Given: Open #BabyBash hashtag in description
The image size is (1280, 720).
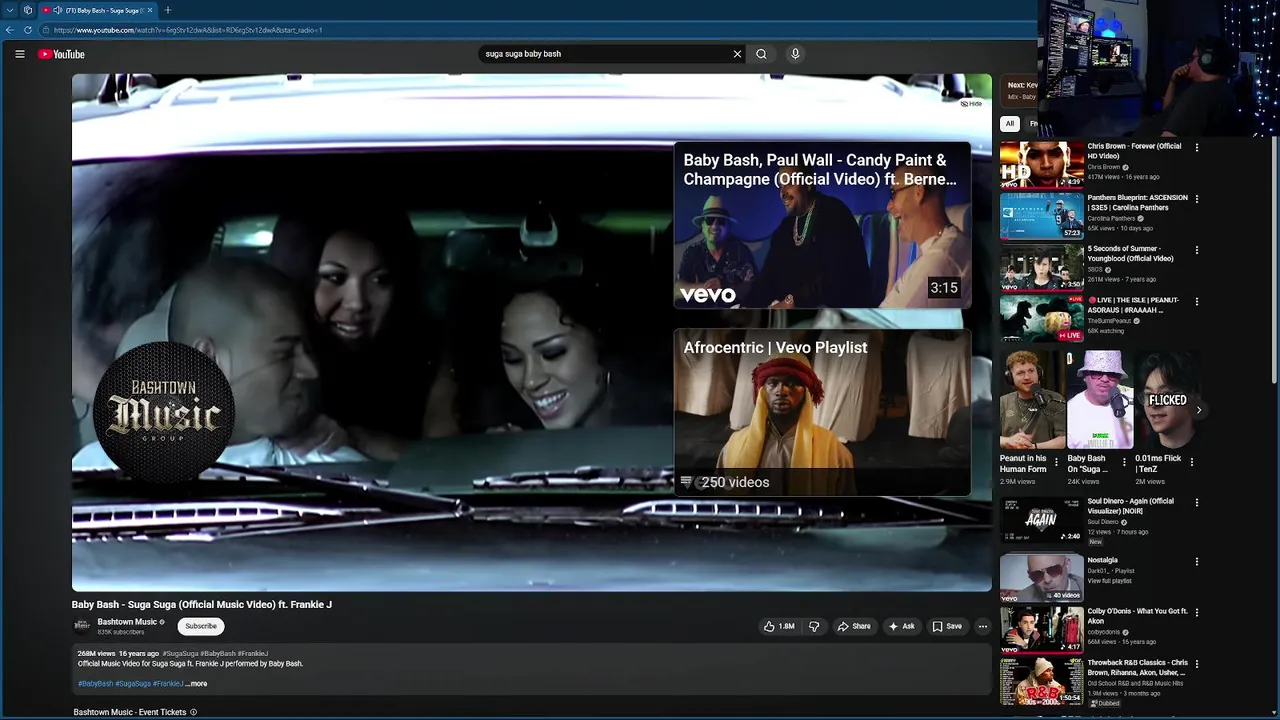Looking at the screenshot, I should (x=95, y=684).
